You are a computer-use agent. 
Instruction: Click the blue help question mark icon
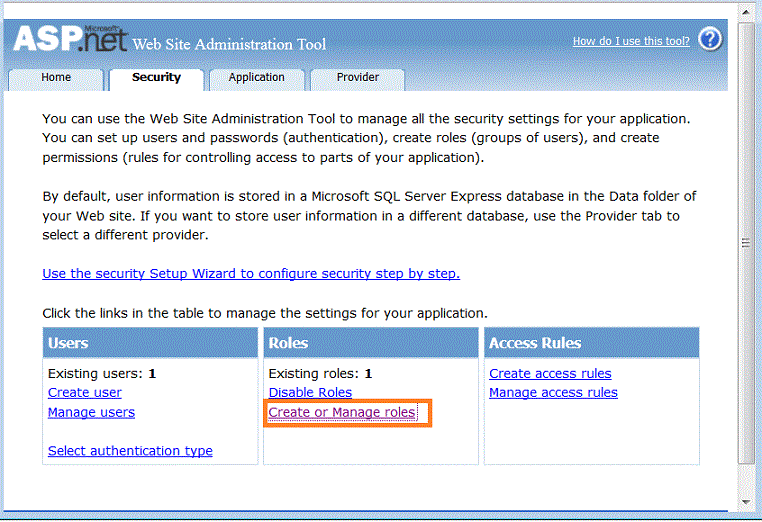[x=710, y=39]
